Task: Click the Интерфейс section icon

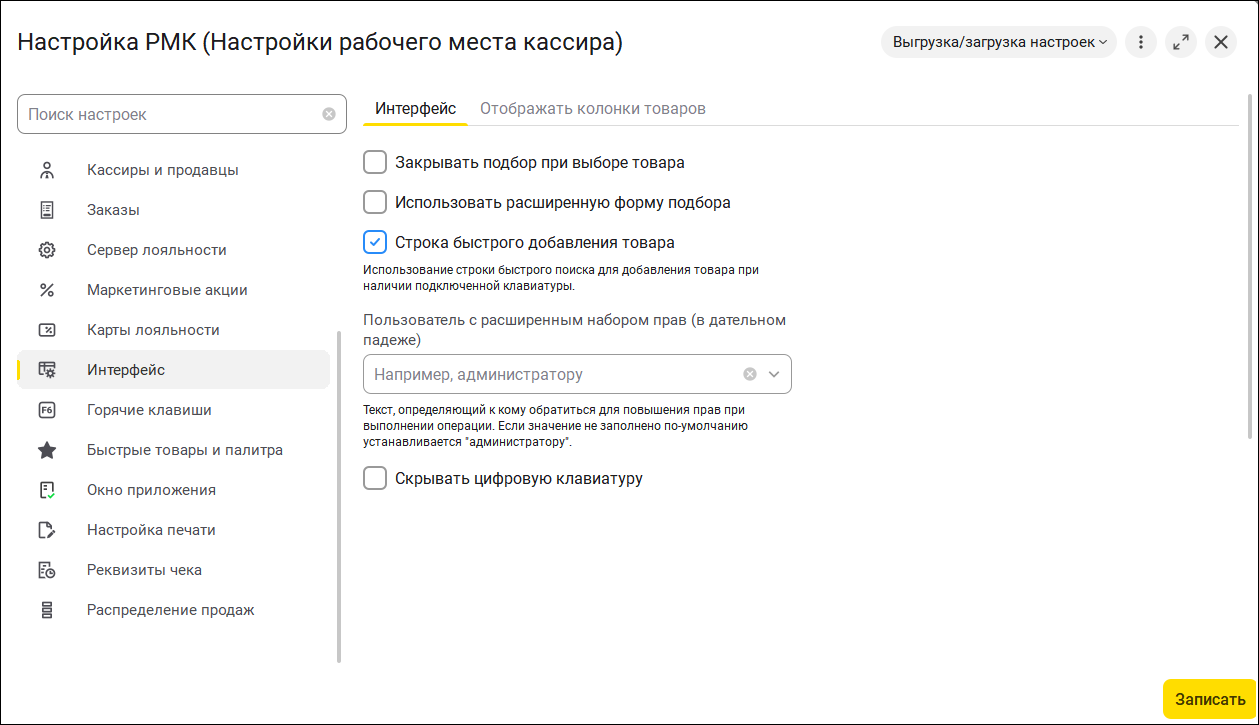Action: click(x=47, y=370)
